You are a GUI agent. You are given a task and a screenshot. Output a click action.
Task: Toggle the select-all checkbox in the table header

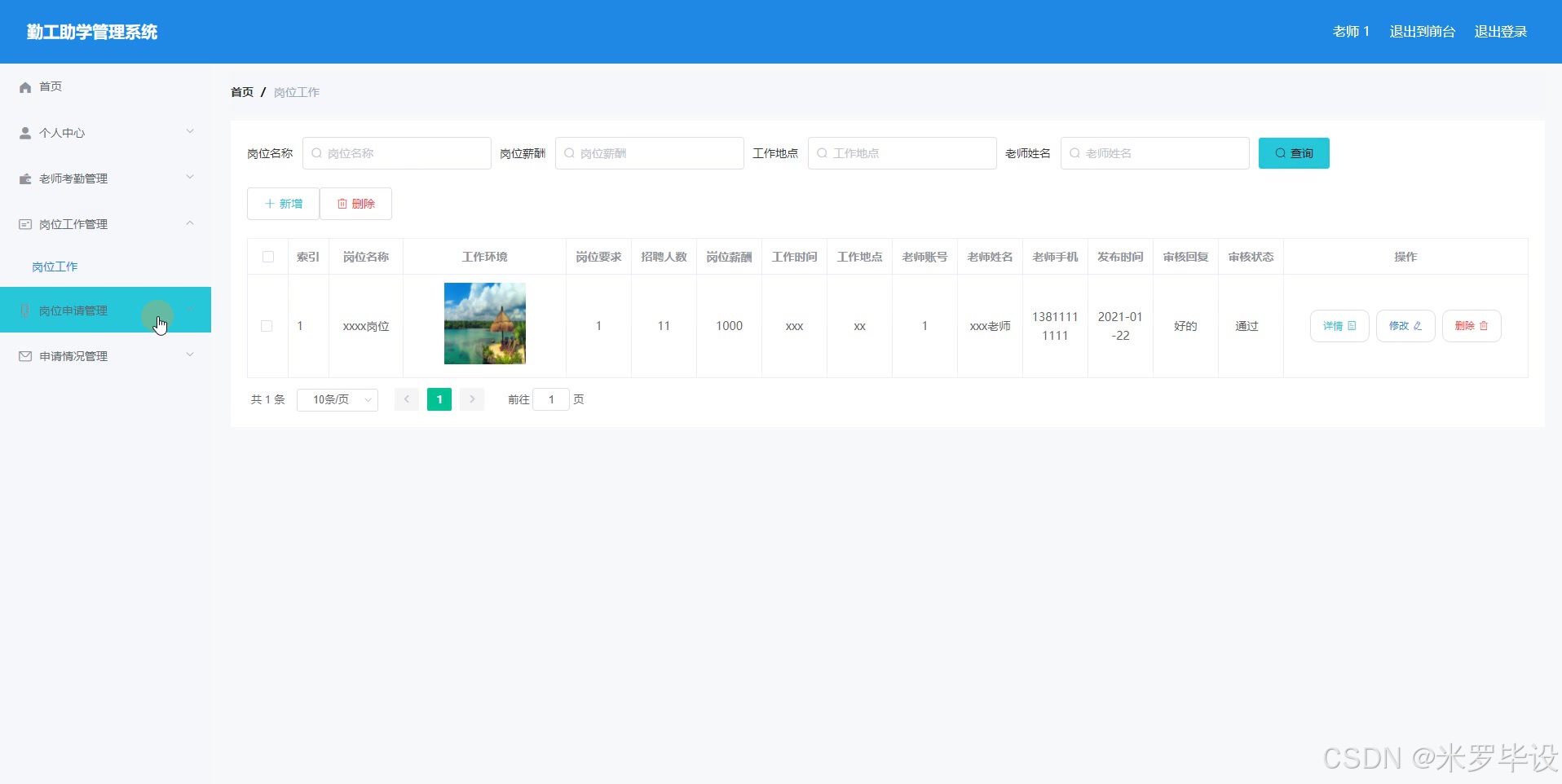(x=267, y=257)
